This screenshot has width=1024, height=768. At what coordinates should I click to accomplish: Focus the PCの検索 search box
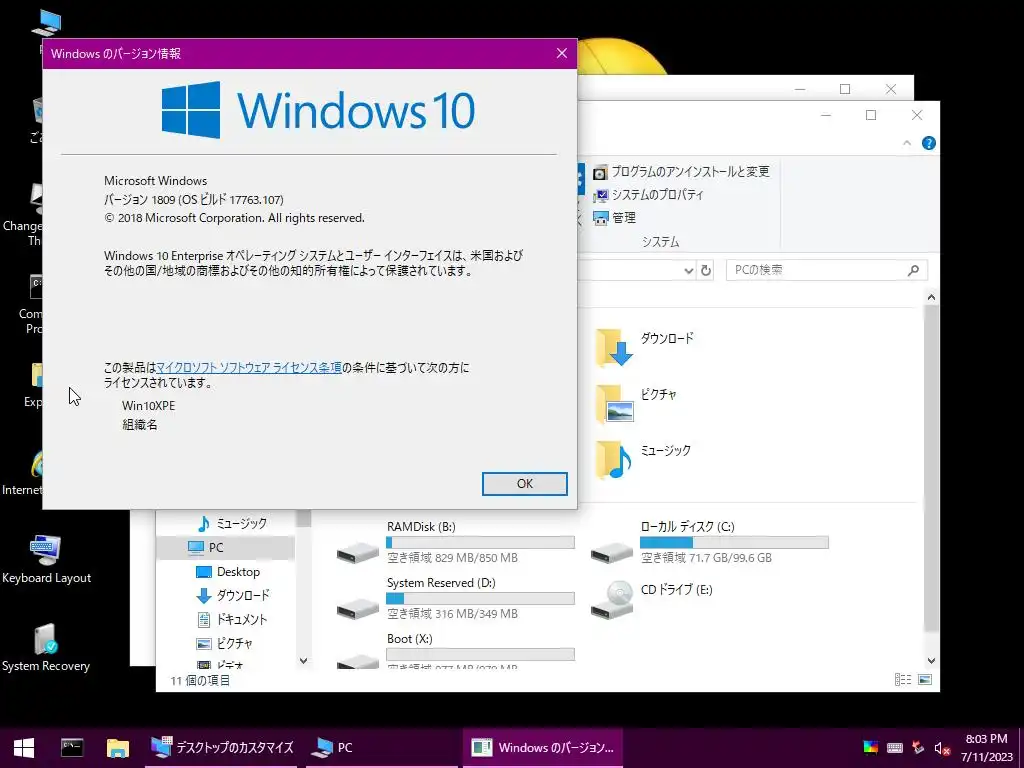(x=826, y=270)
